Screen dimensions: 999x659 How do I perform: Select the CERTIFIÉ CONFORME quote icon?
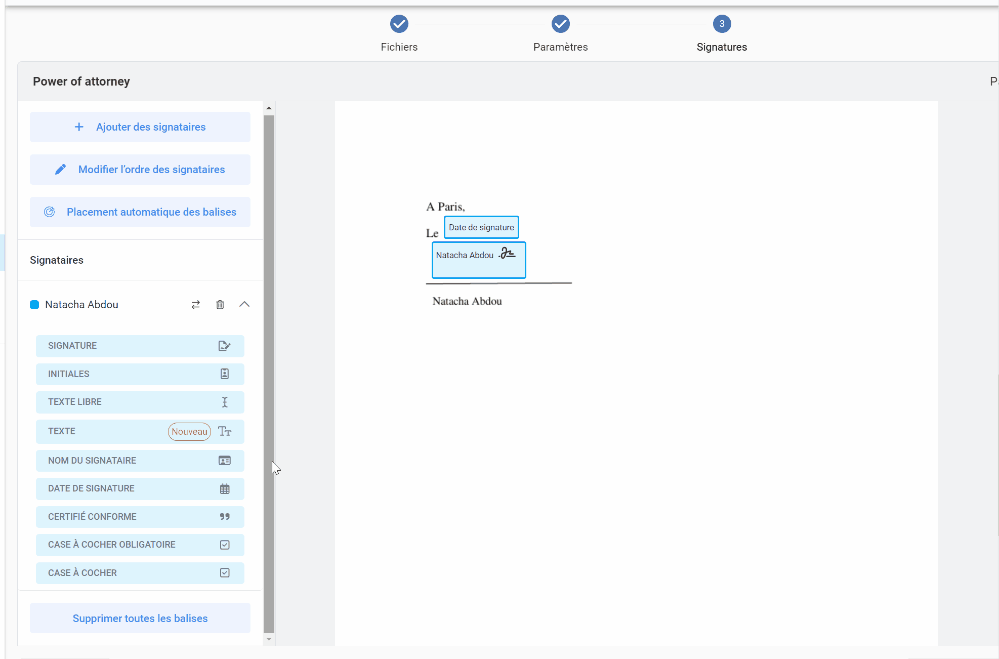coord(224,517)
